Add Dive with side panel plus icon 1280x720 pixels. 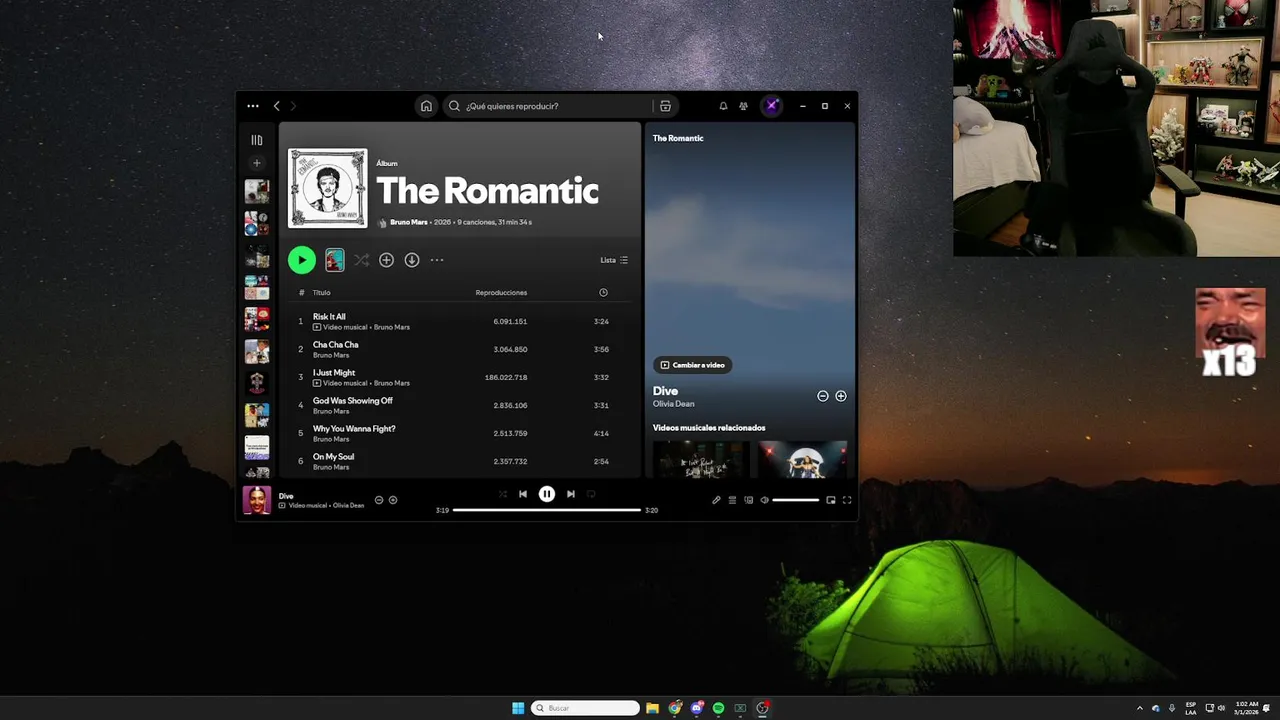tap(841, 396)
